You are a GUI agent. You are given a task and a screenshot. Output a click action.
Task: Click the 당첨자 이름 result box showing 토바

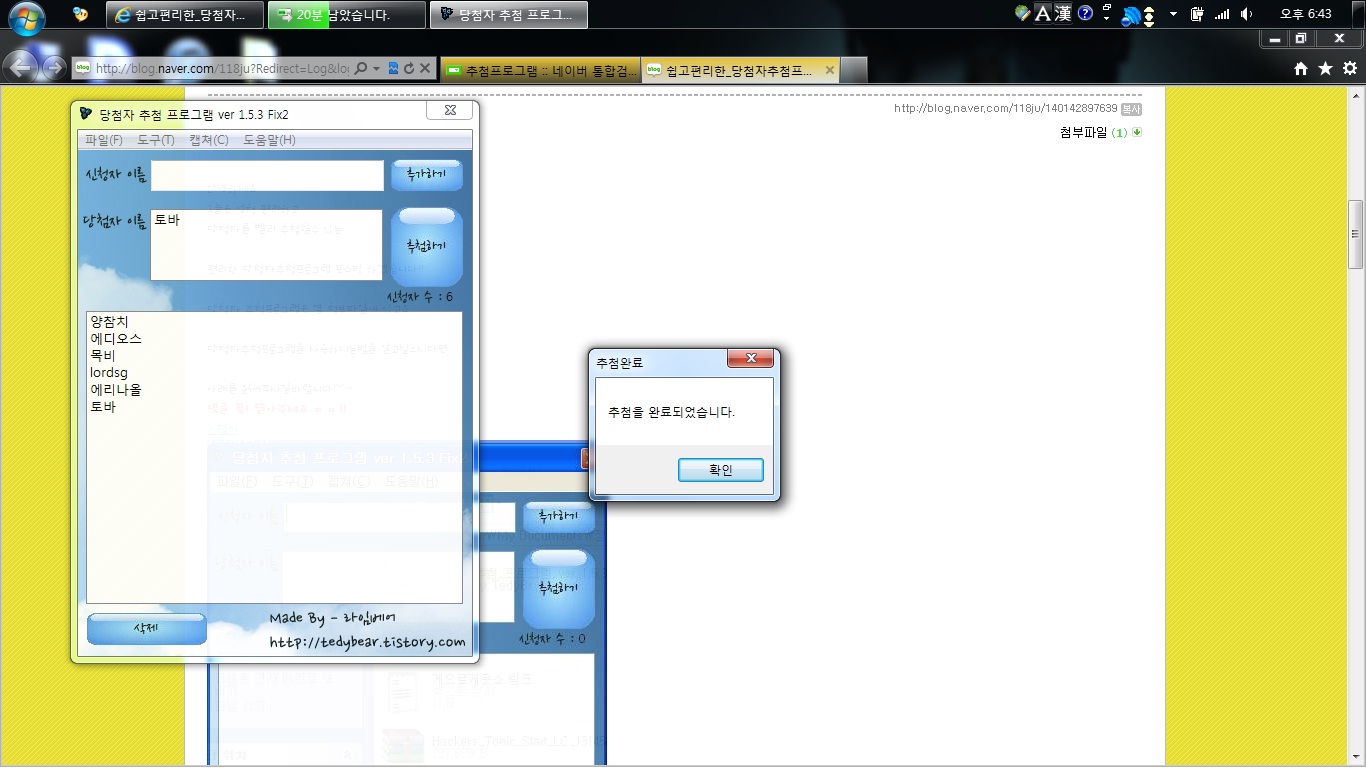pos(266,244)
